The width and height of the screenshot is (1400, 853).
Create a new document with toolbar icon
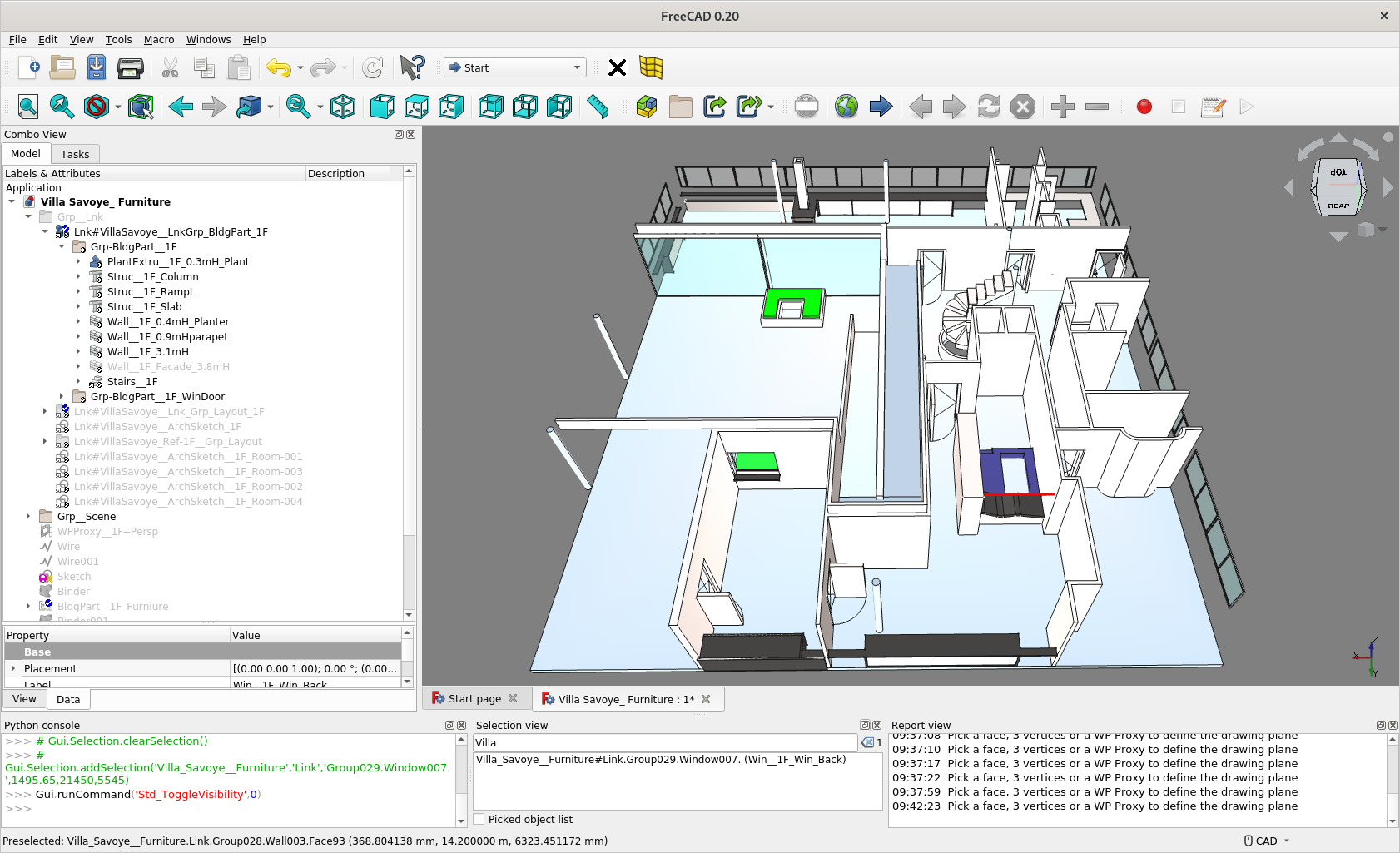tap(29, 67)
